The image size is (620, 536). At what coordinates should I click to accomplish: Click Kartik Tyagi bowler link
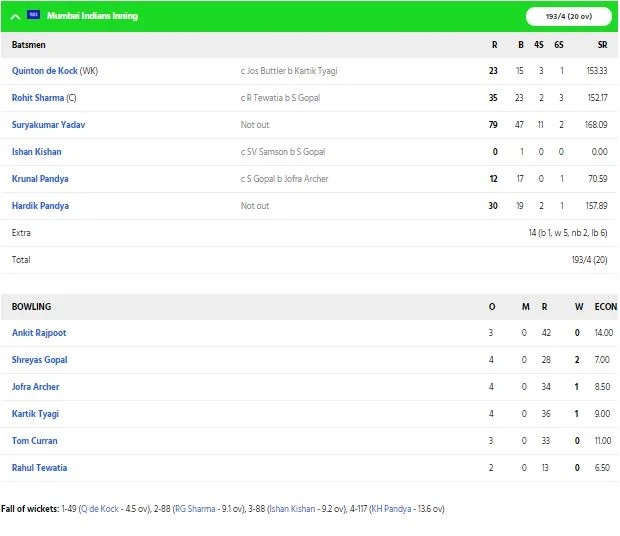[x=35, y=414]
